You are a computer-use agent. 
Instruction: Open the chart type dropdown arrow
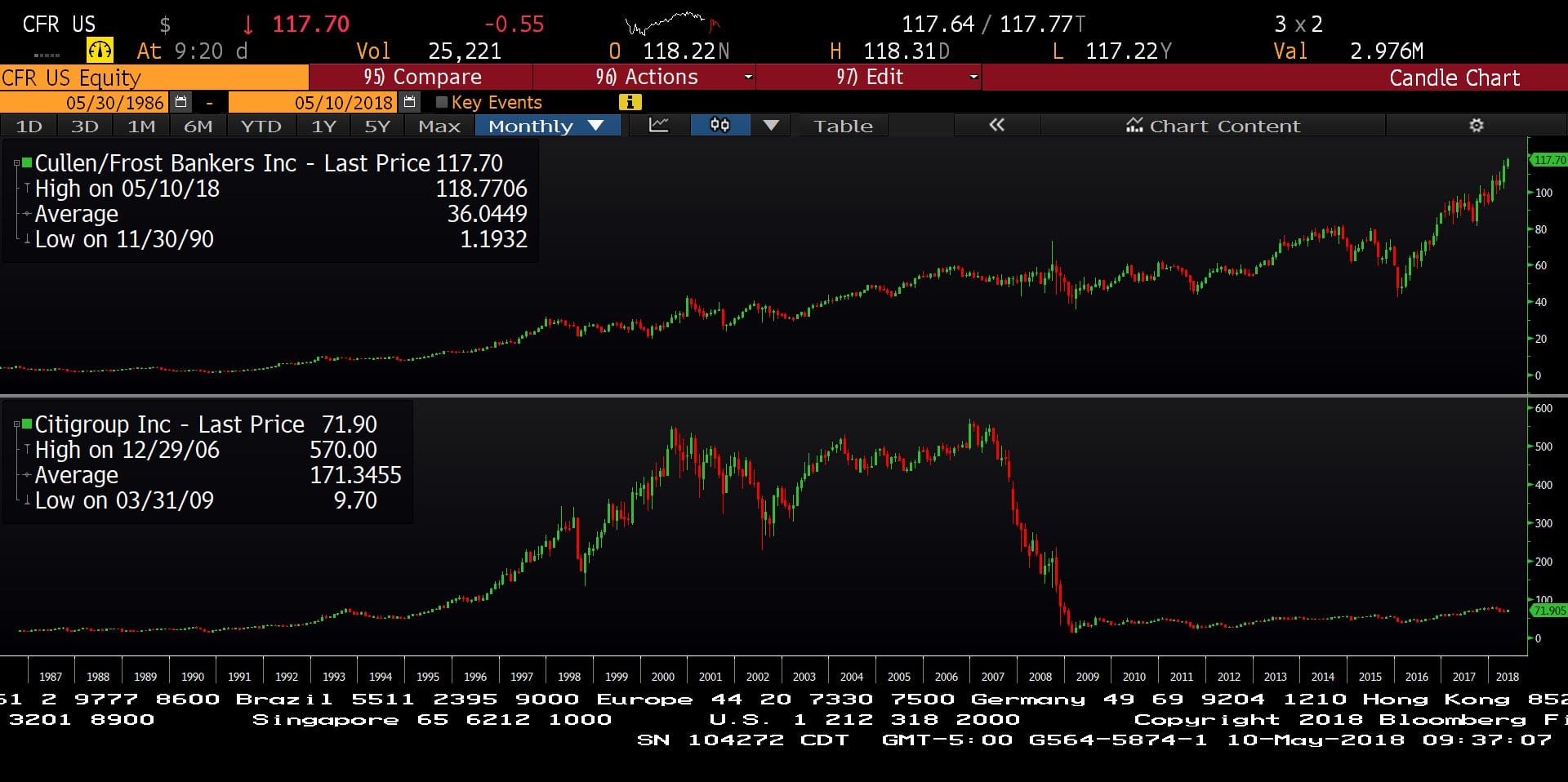tap(771, 125)
